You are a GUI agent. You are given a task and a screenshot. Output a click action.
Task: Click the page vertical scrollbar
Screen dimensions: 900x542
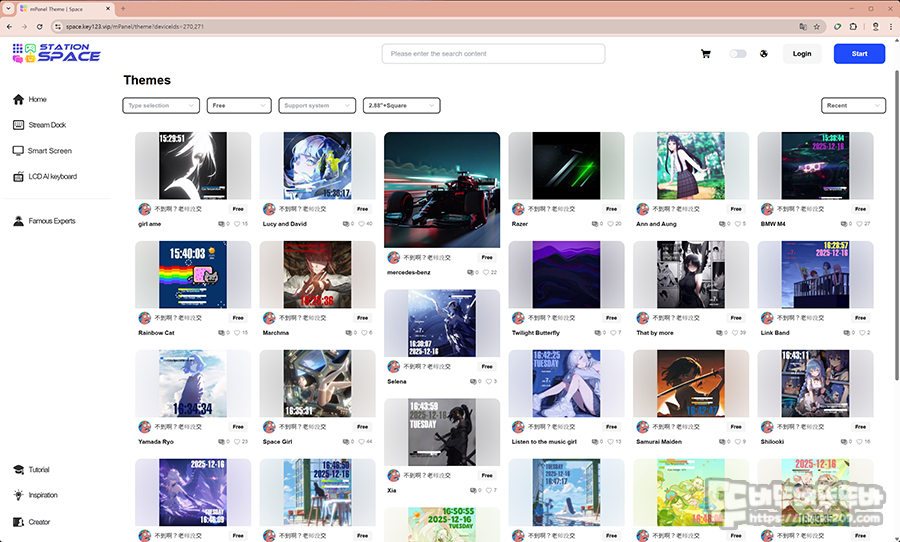897,224
